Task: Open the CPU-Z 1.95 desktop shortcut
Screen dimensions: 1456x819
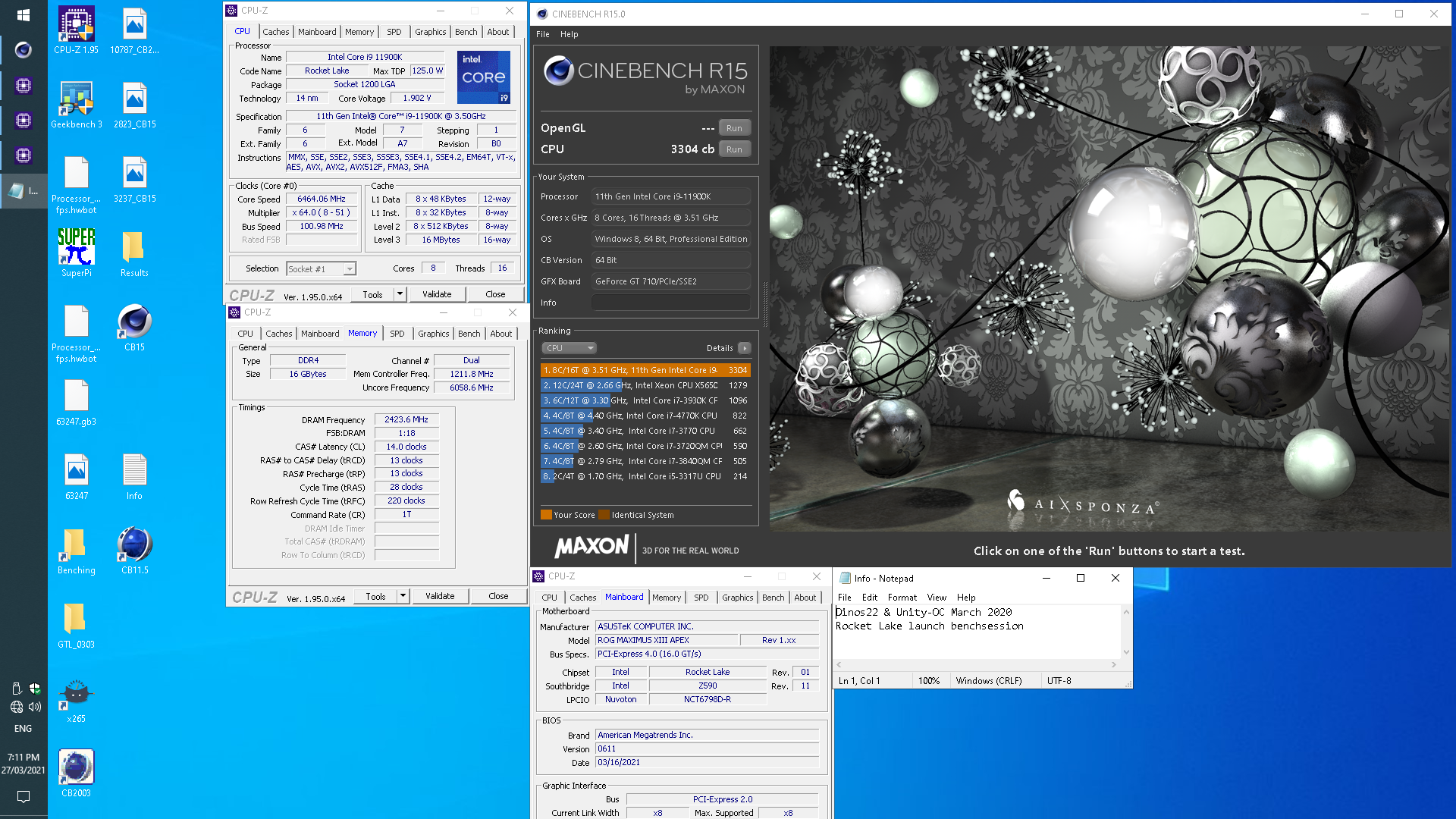Action: coord(76,30)
